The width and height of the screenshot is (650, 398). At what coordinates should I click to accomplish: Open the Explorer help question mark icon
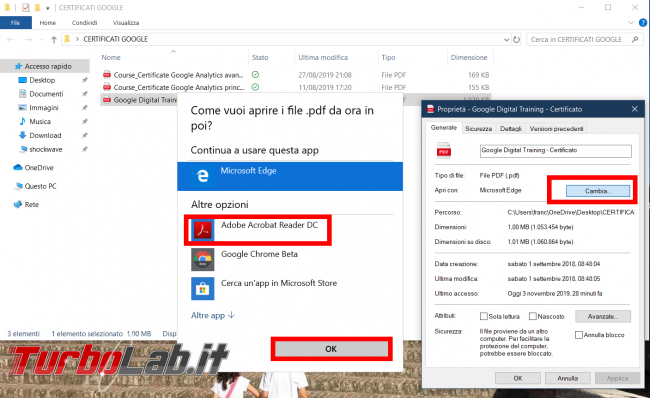(x=643, y=23)
